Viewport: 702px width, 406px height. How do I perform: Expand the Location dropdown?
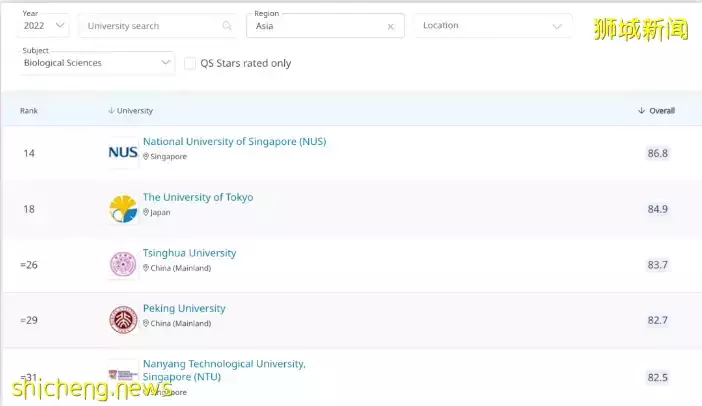point(493,26)
